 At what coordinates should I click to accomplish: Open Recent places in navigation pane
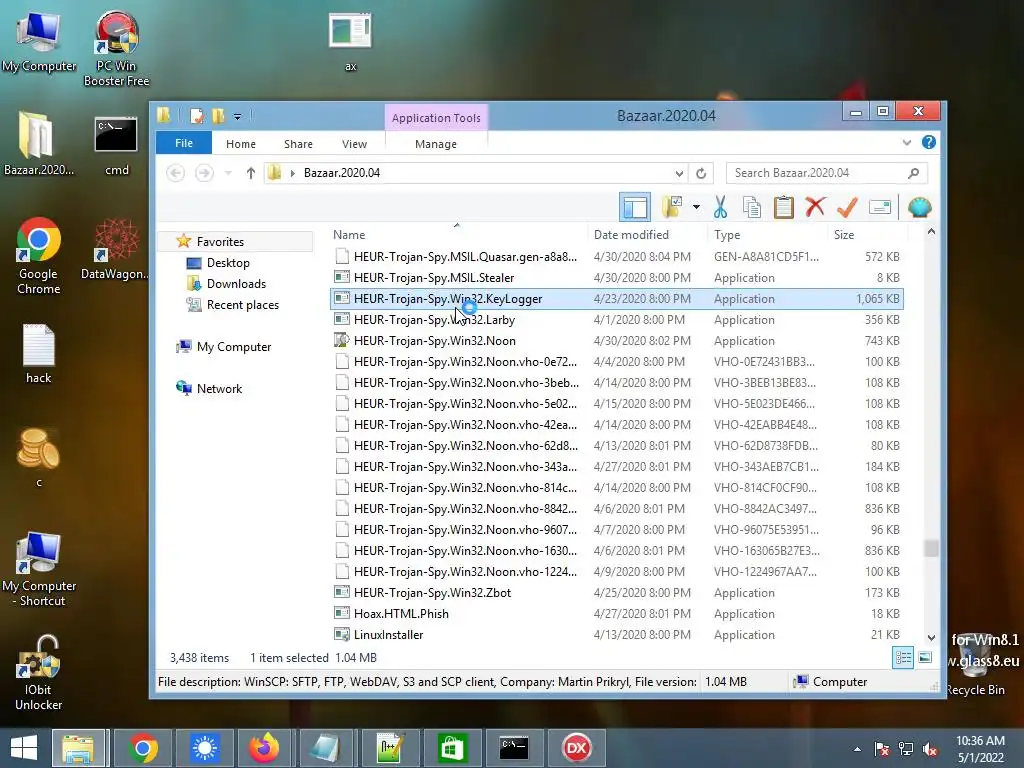click(242, 304)
